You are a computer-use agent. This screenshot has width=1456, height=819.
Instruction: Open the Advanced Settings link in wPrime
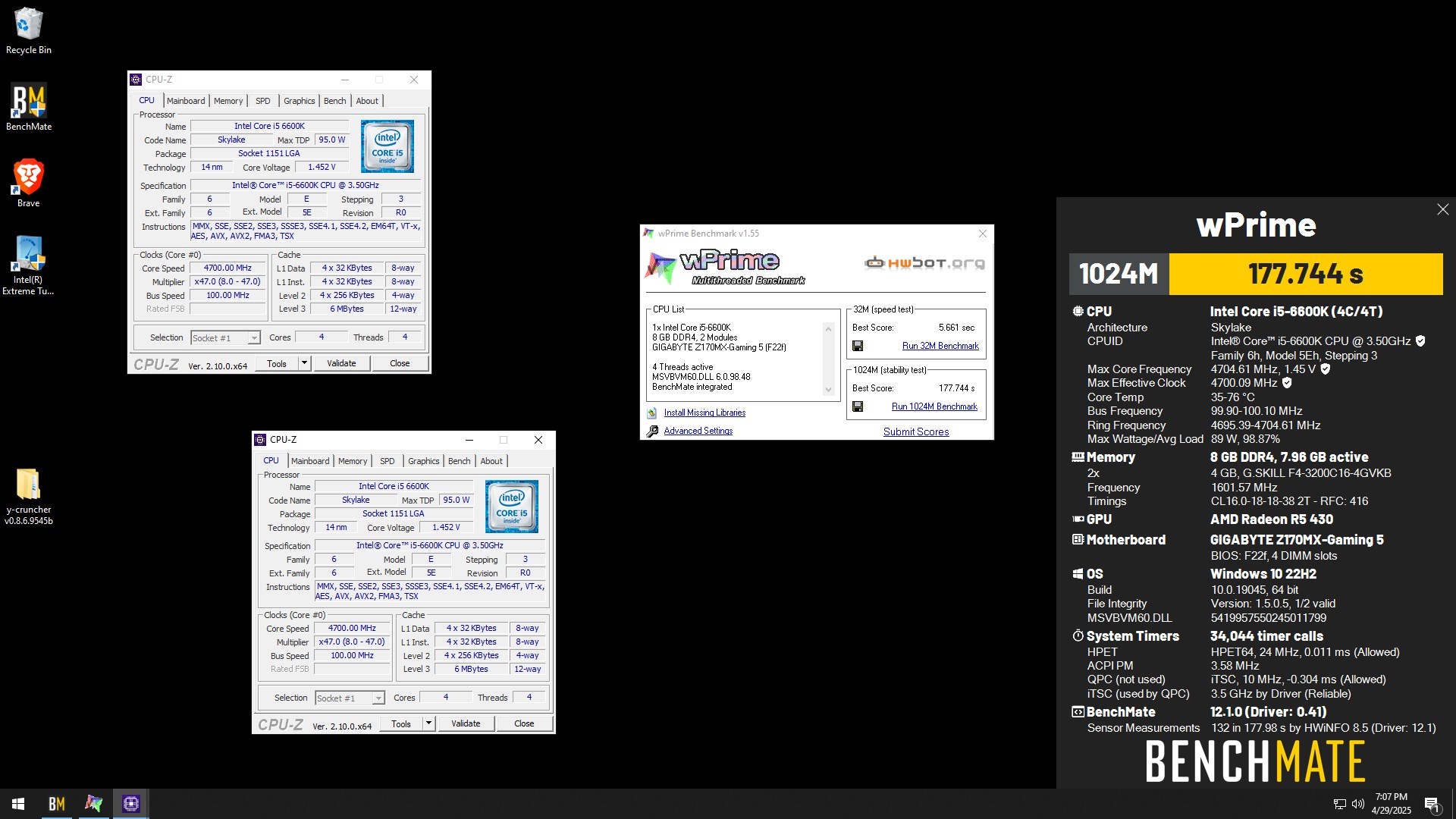point(698,431)
